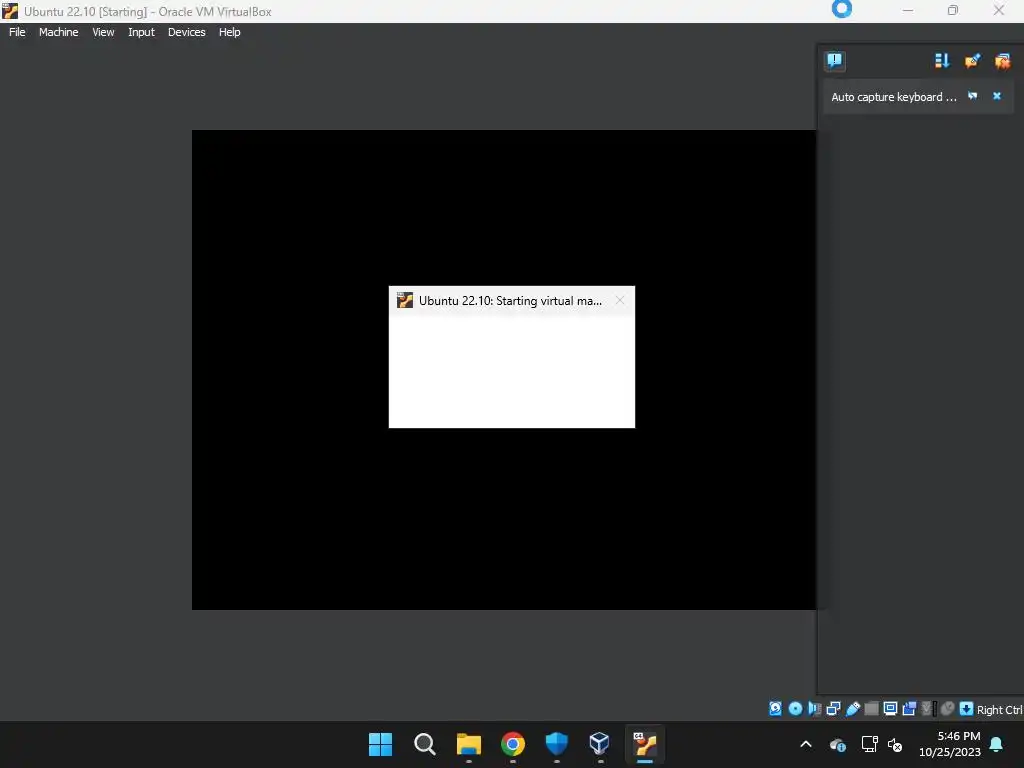Viewport: 1024px width, 768px height.
Task: Open the Machine menu
Action: pyautogui.click(x=58, y=32)
